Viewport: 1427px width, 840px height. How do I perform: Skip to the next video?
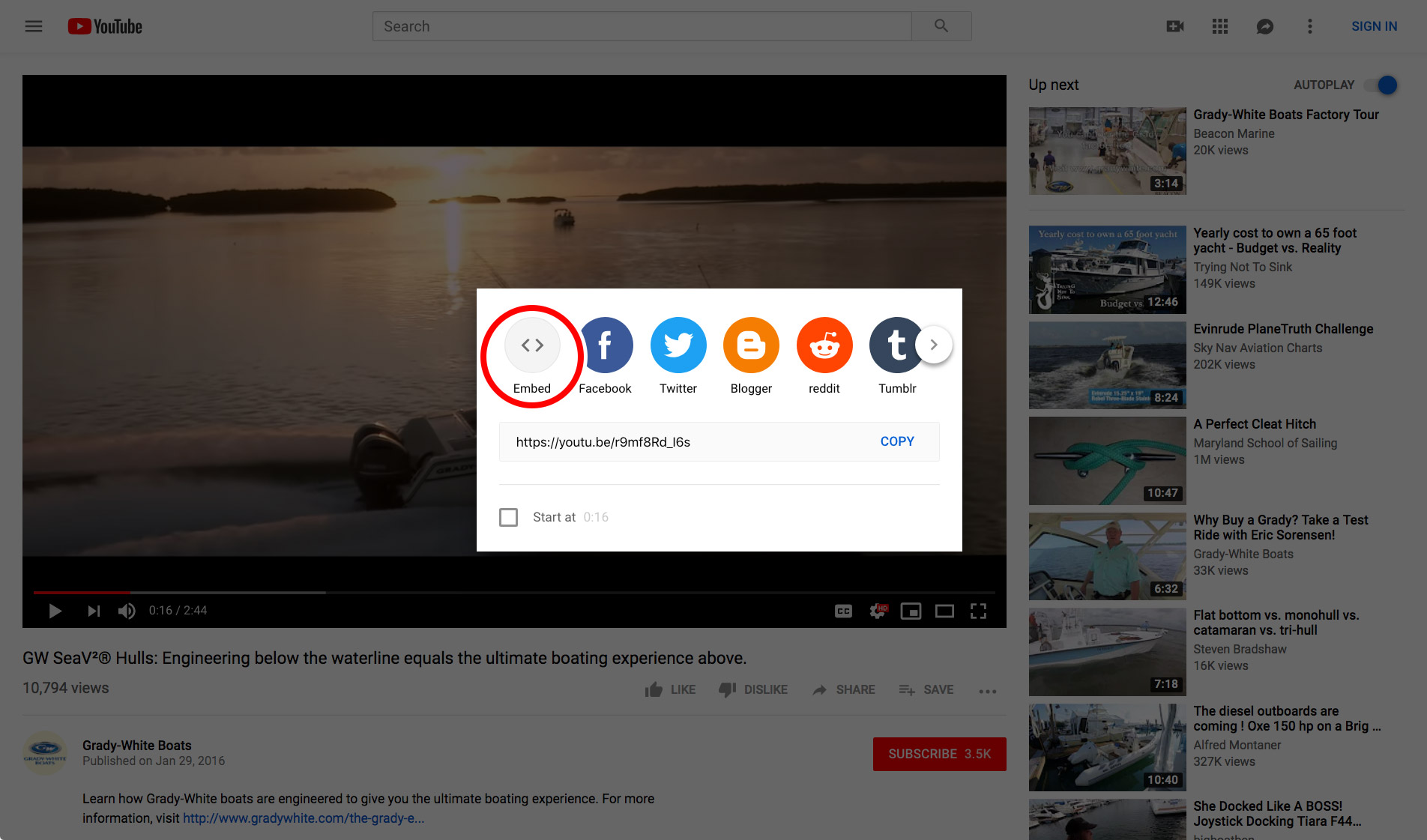click(x=93, y=611)
